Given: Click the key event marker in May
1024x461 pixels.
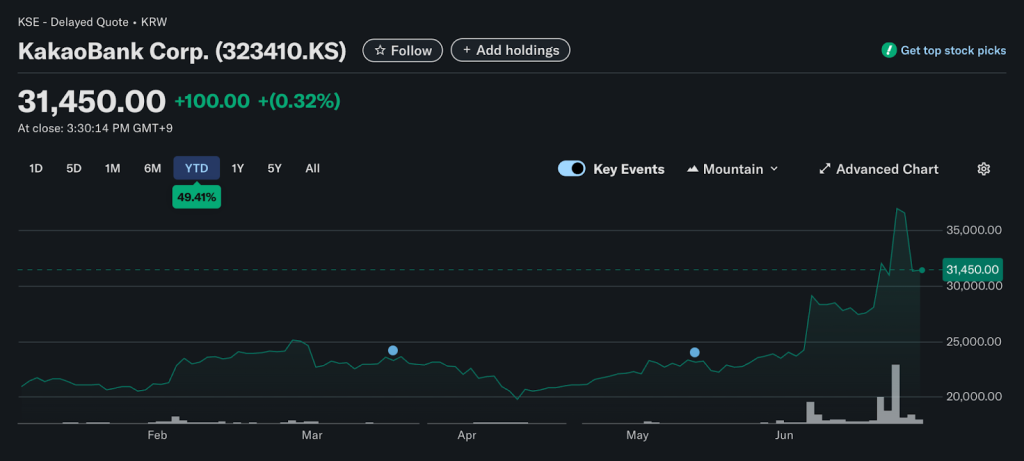Looking at the screenshot, I should [695, 352].
